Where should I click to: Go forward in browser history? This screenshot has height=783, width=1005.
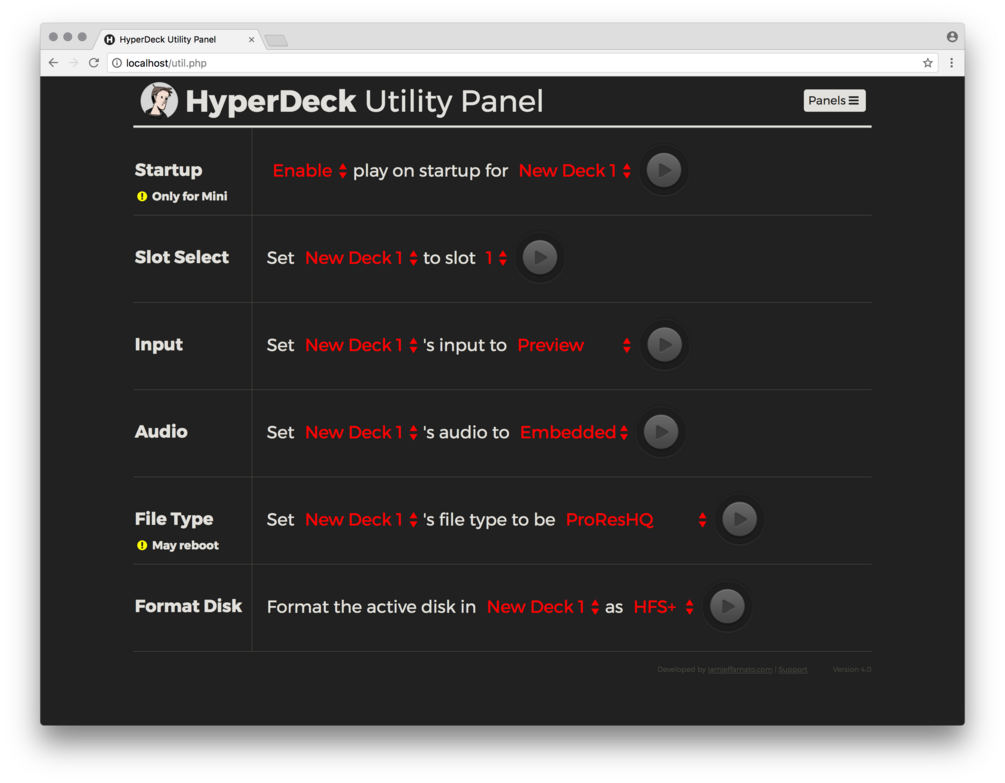(74, 63)
